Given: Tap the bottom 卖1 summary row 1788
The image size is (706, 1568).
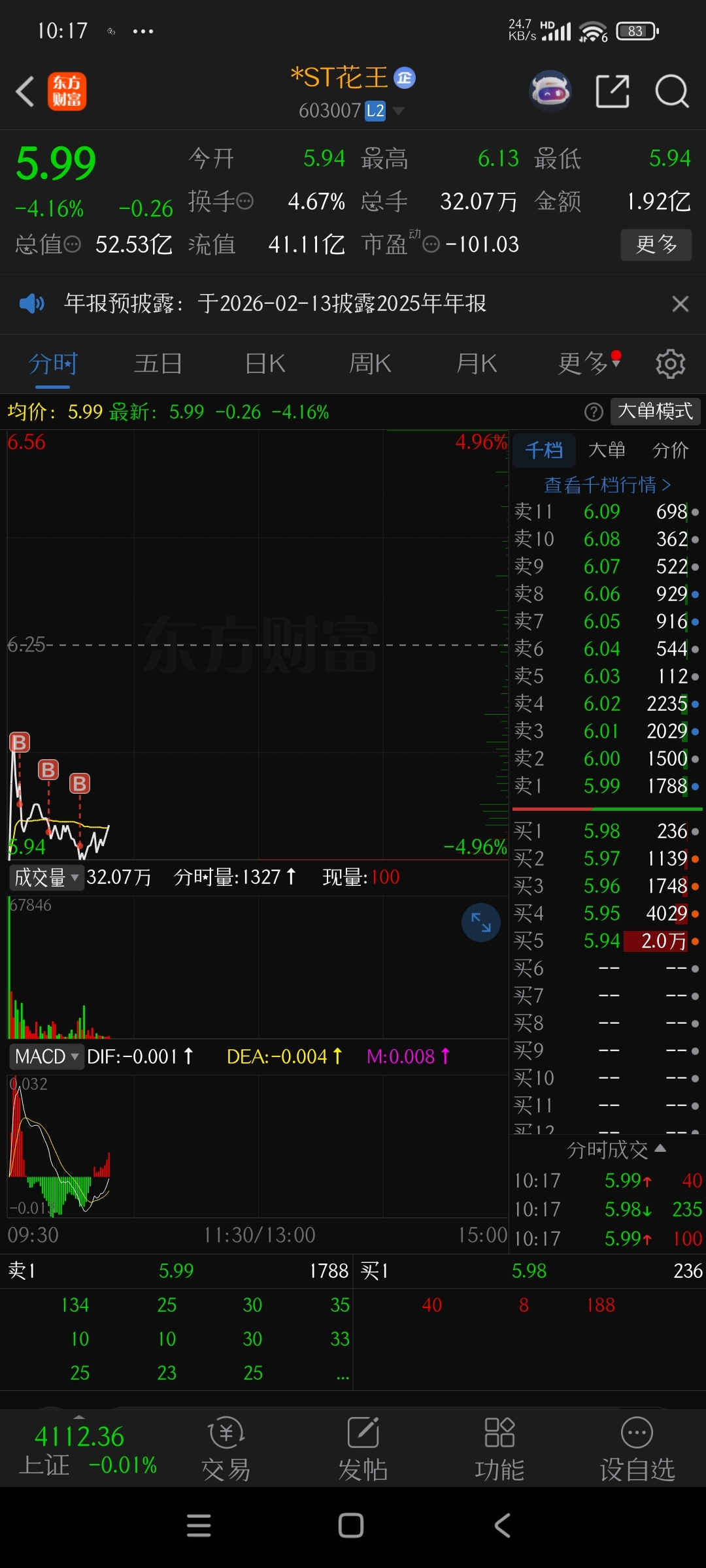Looking at the screenshot, I should [178, 1271].
